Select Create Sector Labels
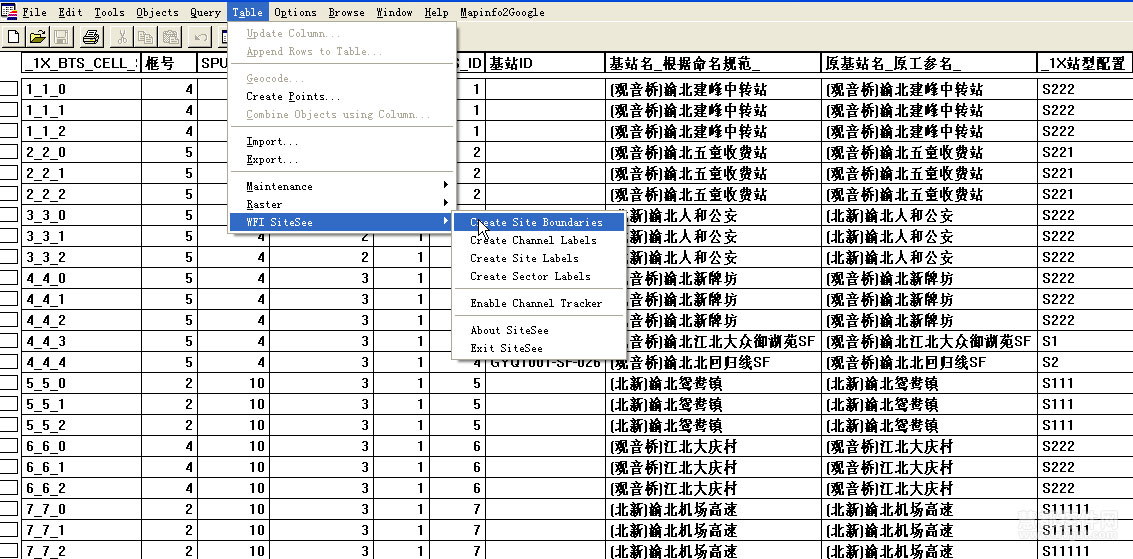Image resolution: width=1133 pixels, height=559 pixels. pyautogui.click(x=538, y=276)
